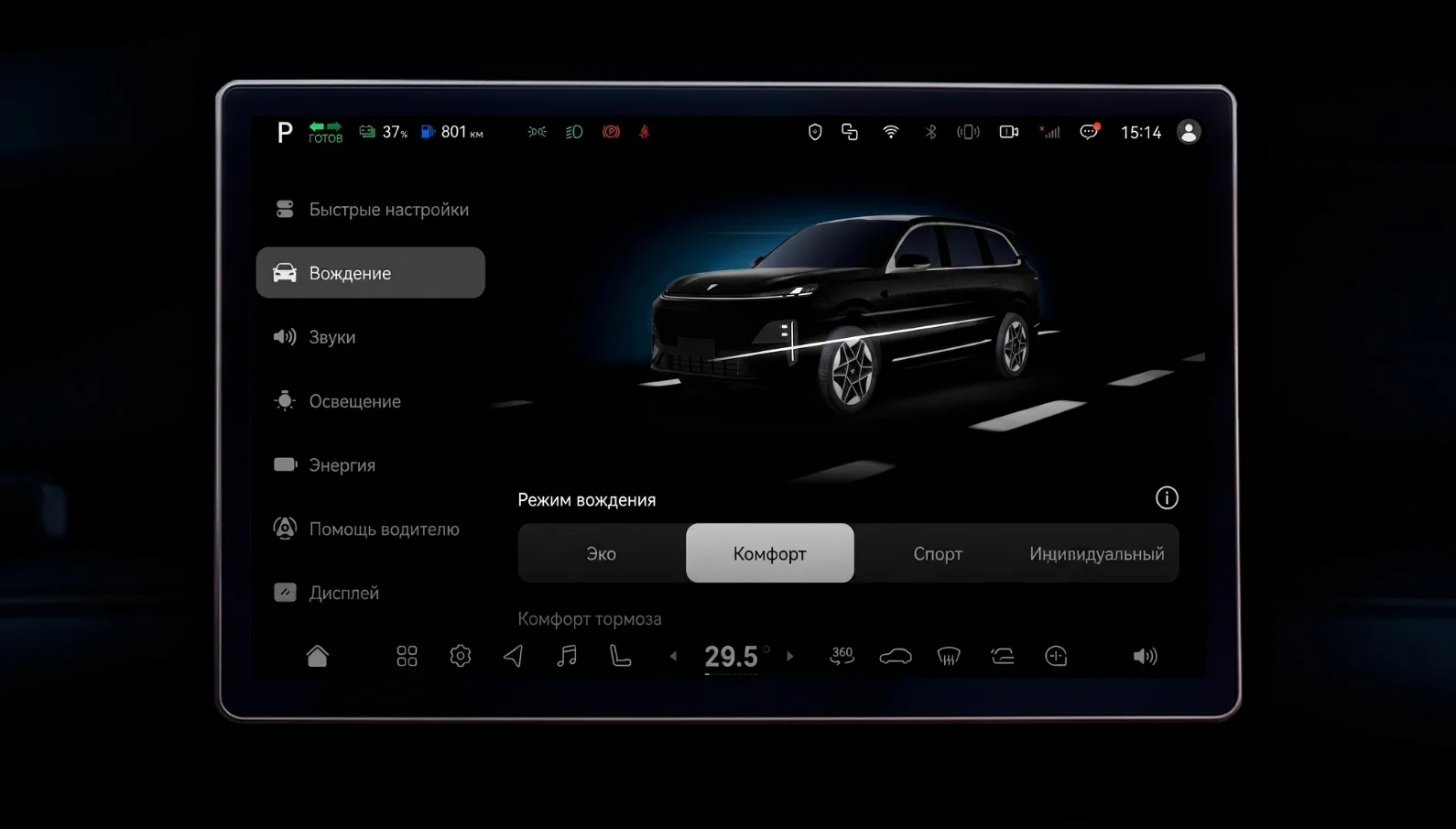The height and width of the screenshot is (829, 1456).
Task: Open the music note icon
Action: coord(567,656)
